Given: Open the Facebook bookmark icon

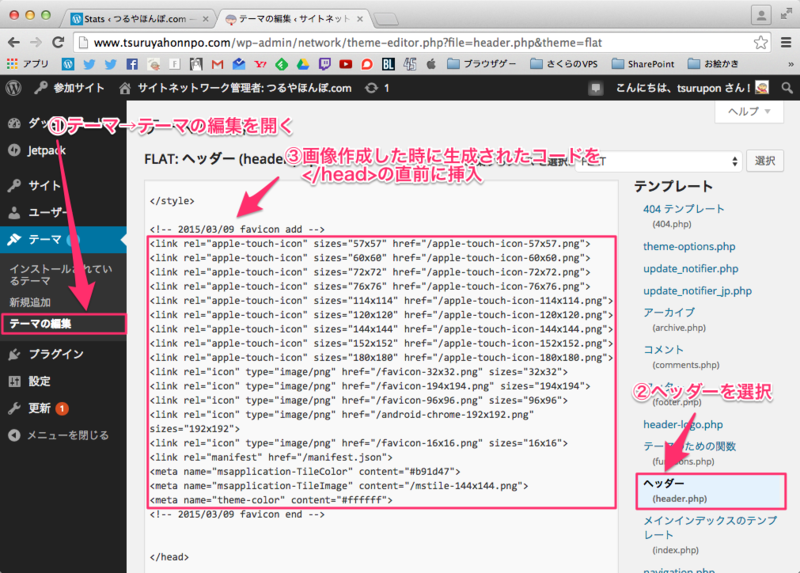Looking at the screenshot, I should coord(132,64).
